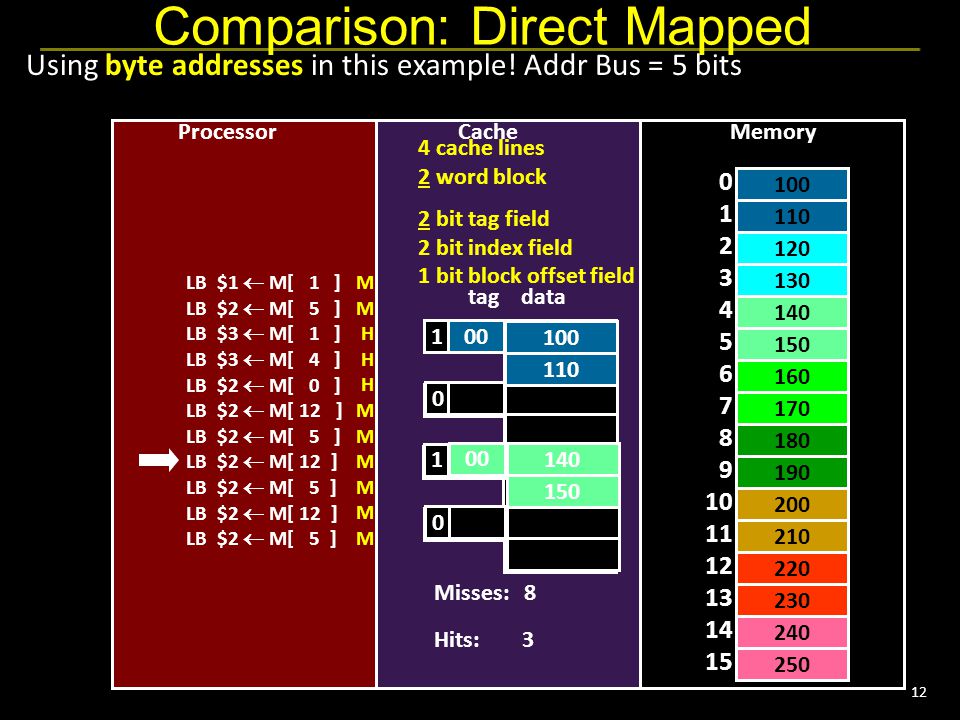Screen dimensions: 960x720
Task: Click the cache data cell '100'
Action: (x=561, y=337)
